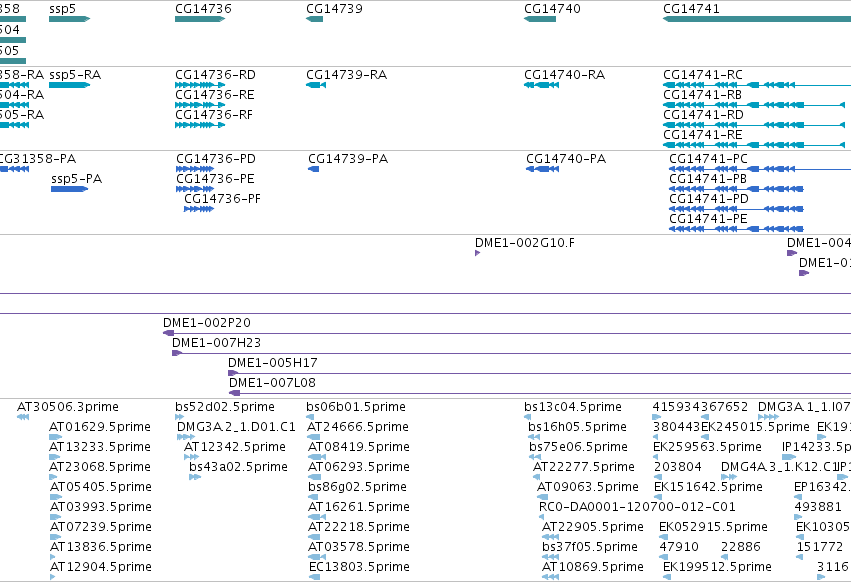Click the CG14740 gene label
Screen dimensions: 851x582
click(552, 9)
